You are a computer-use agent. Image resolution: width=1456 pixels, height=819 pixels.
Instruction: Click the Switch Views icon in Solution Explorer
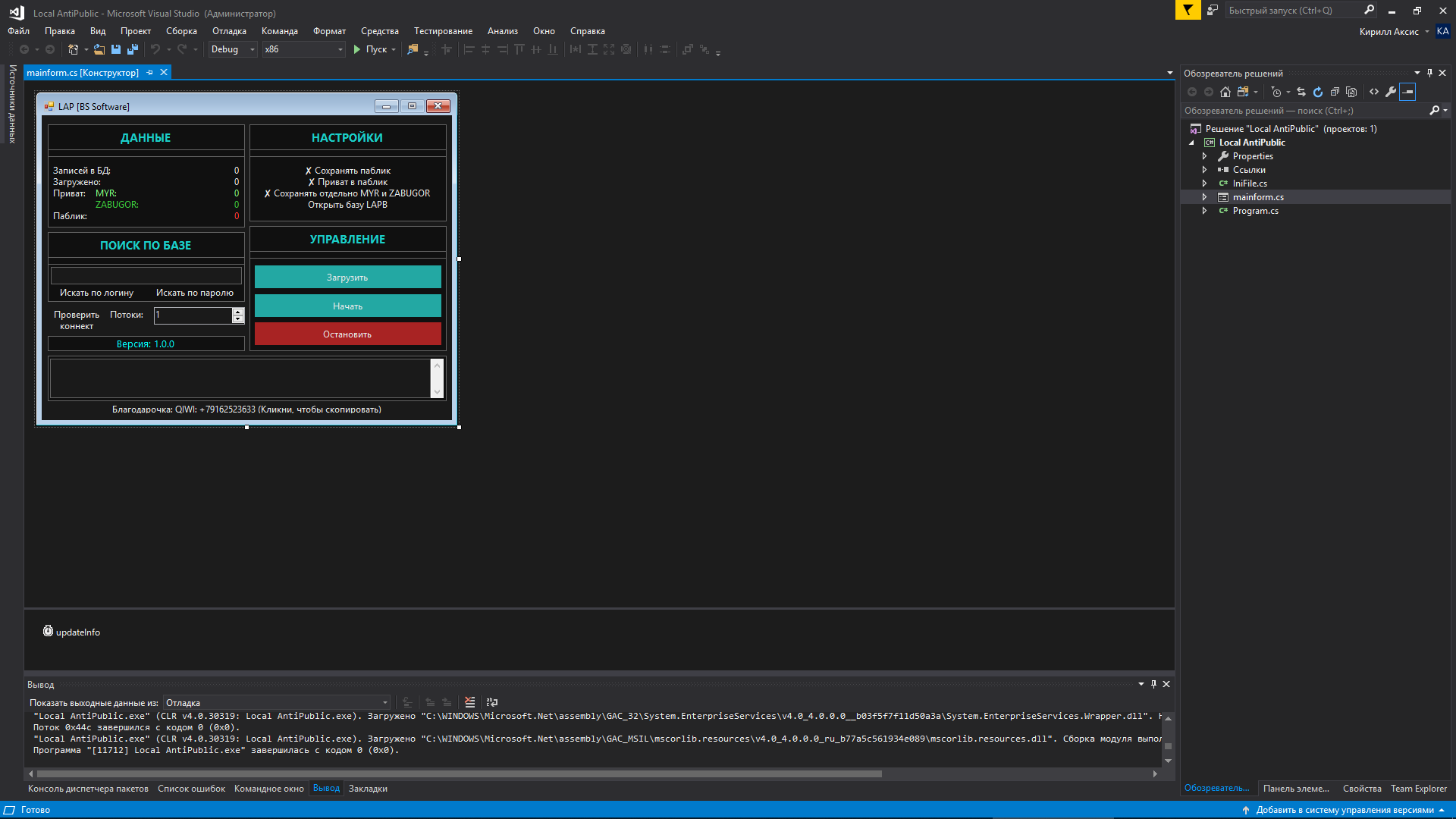click(1243, 92)
